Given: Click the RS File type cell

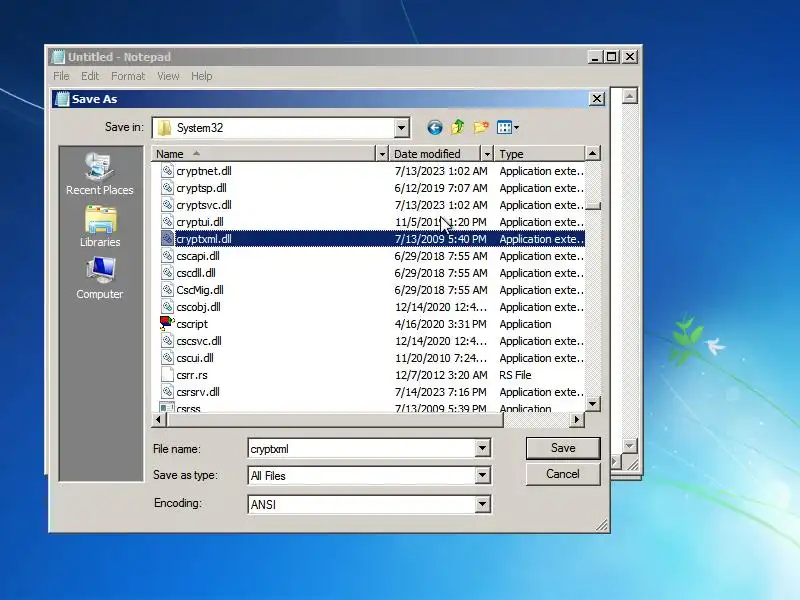Looking at the screenshot, I should (x=515, y=375).
